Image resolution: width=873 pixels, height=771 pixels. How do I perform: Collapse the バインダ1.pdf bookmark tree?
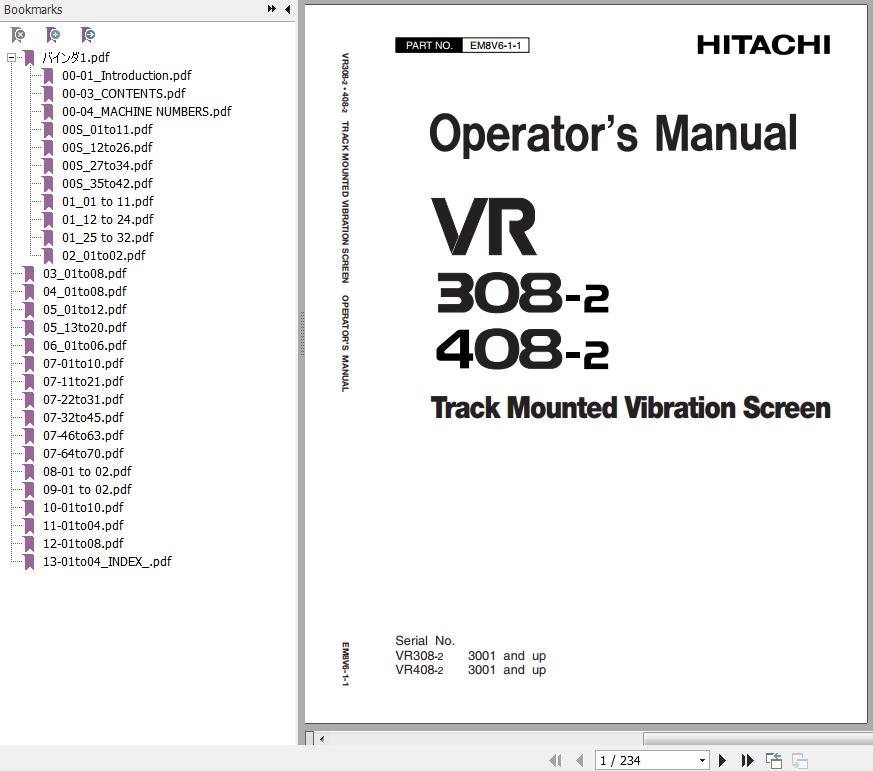(x=11, y=57)
